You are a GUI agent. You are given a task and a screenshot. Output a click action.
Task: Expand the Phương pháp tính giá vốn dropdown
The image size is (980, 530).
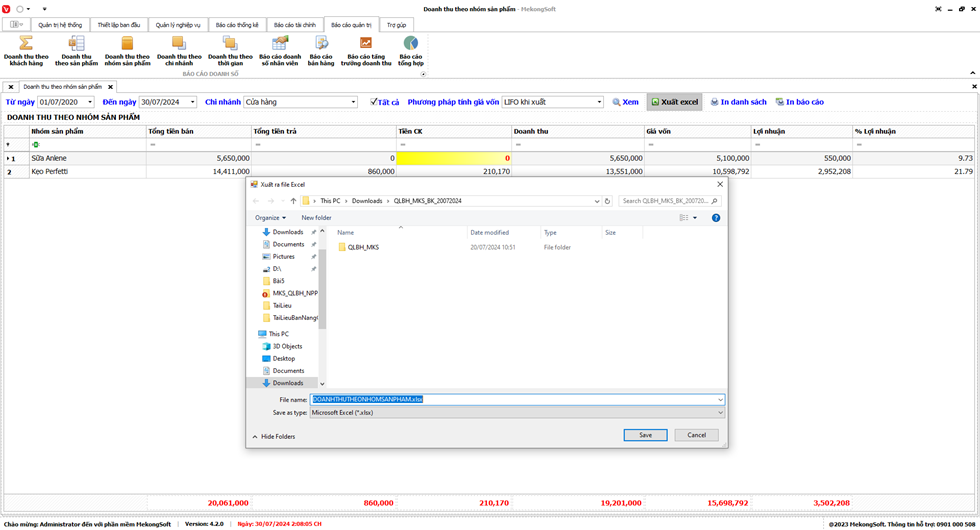pos(599,102)
